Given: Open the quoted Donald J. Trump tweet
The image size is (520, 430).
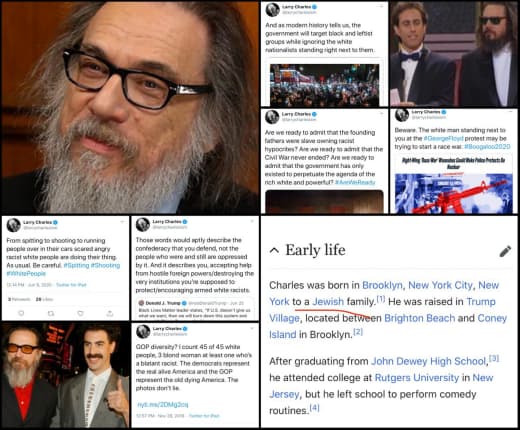Looking at the screenshot, I should pyautogui.click(x=195, y=309).
